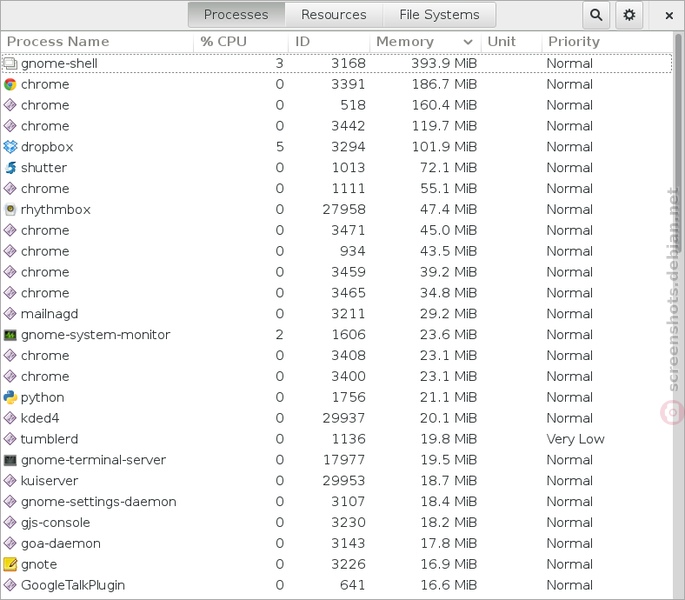Sort by the Process Name column
Viewport: 685px width, 600px height.
coord(97,42)
